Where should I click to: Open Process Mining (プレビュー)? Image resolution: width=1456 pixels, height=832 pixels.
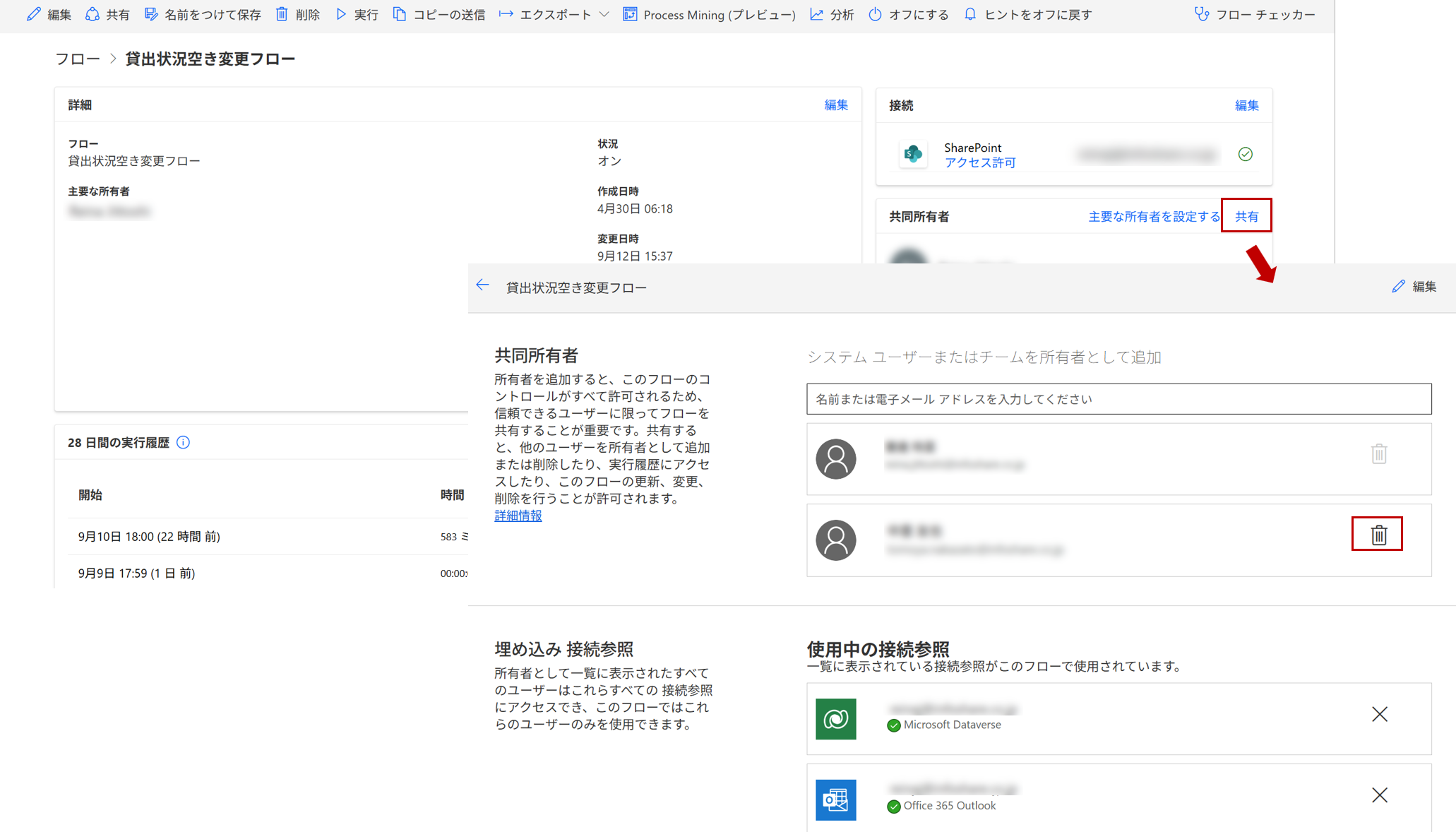point(709,14)
